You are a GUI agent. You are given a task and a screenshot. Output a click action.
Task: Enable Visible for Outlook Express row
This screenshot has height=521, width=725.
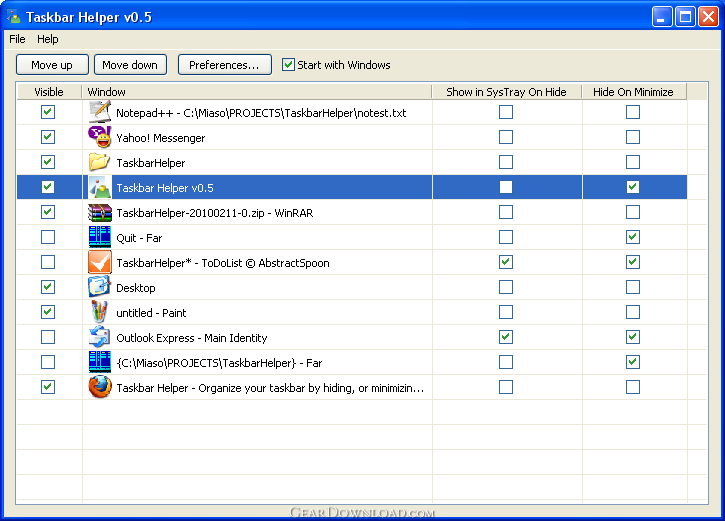pyautogui.click(x=48, y=337)
